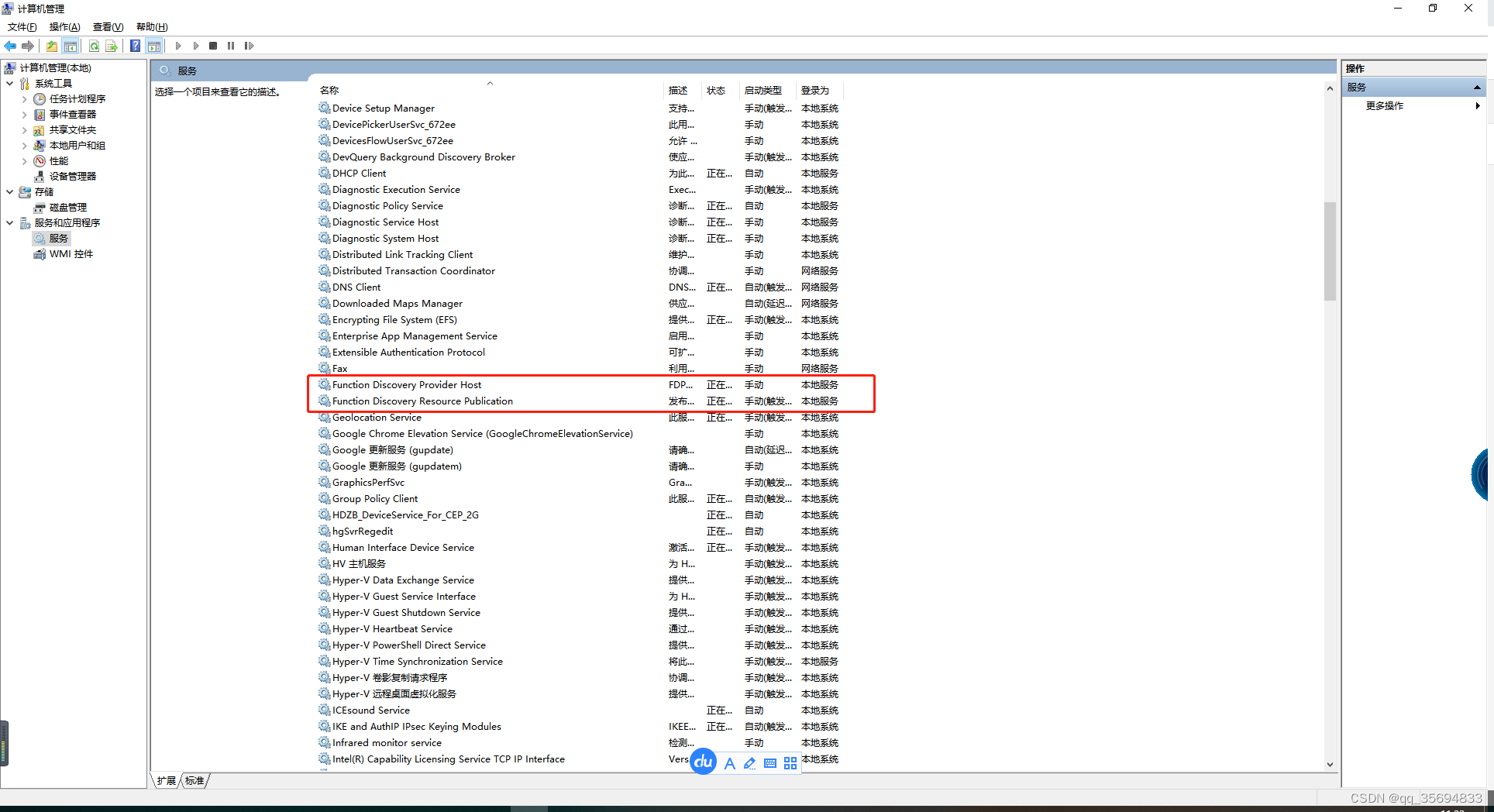The image size is (1494, 812).
Task: Click the scroll down arrow of services list
Action: [x=1330, y=765]
